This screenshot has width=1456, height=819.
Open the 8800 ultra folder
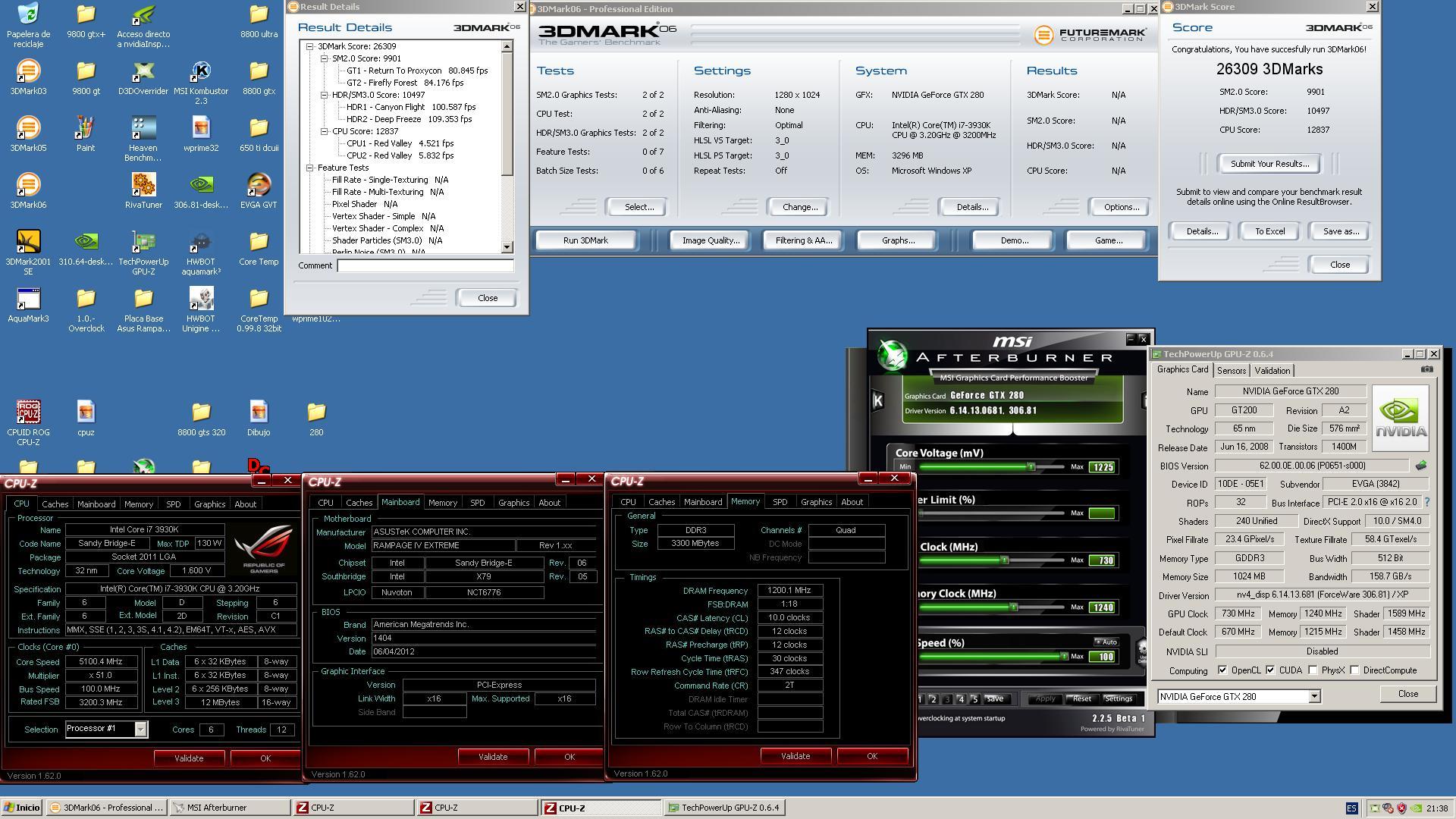tap(259, 21)
